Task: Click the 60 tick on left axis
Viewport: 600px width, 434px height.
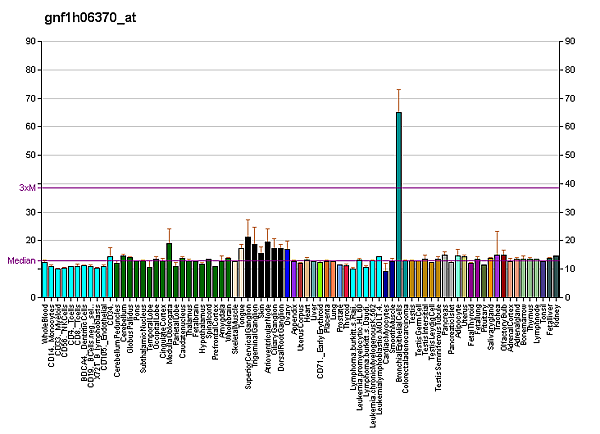Action: coord(32,127)
